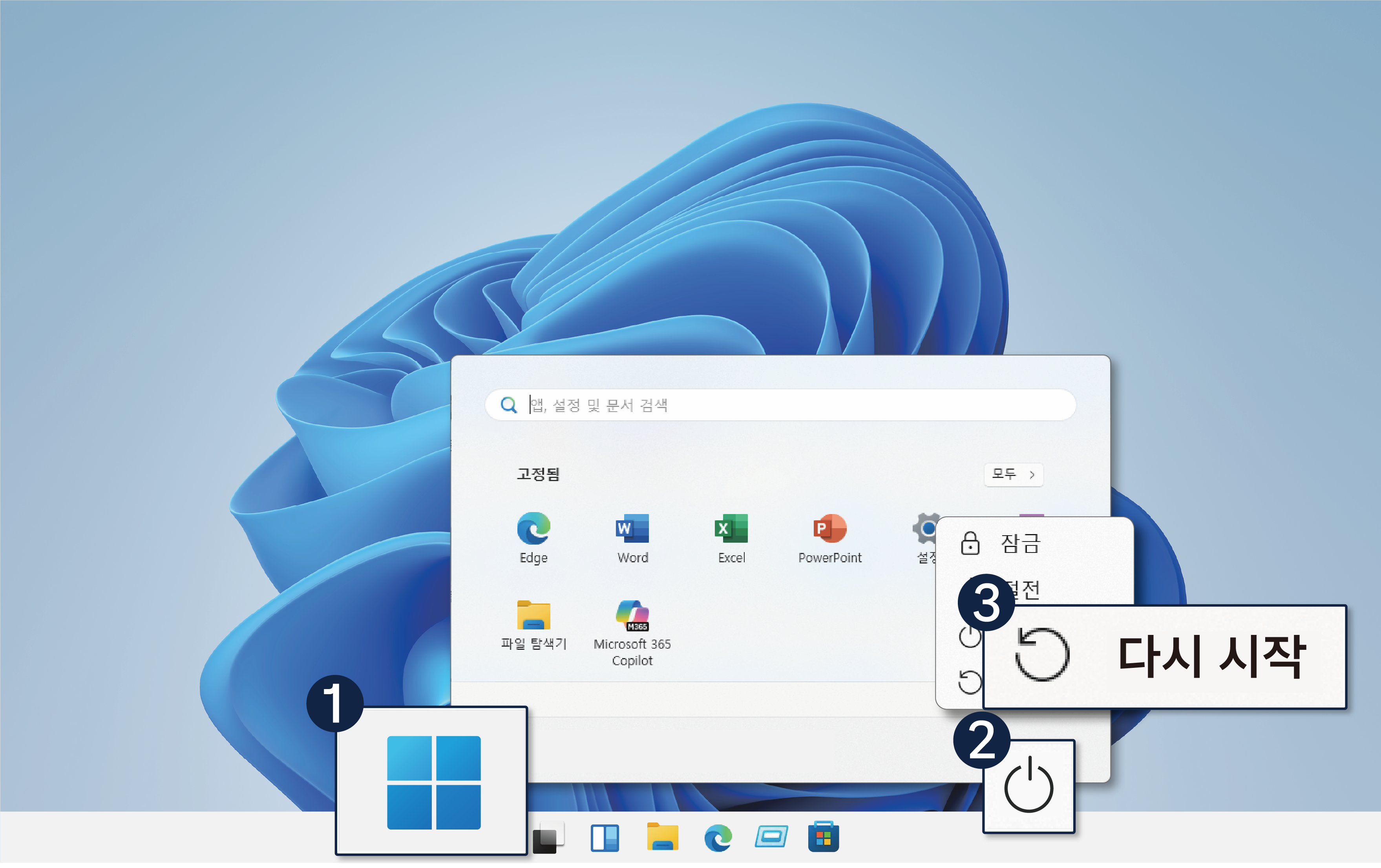Open pinned Excel app
Image resolution: width=1381 pixels, height=868 pixels.
731,529
